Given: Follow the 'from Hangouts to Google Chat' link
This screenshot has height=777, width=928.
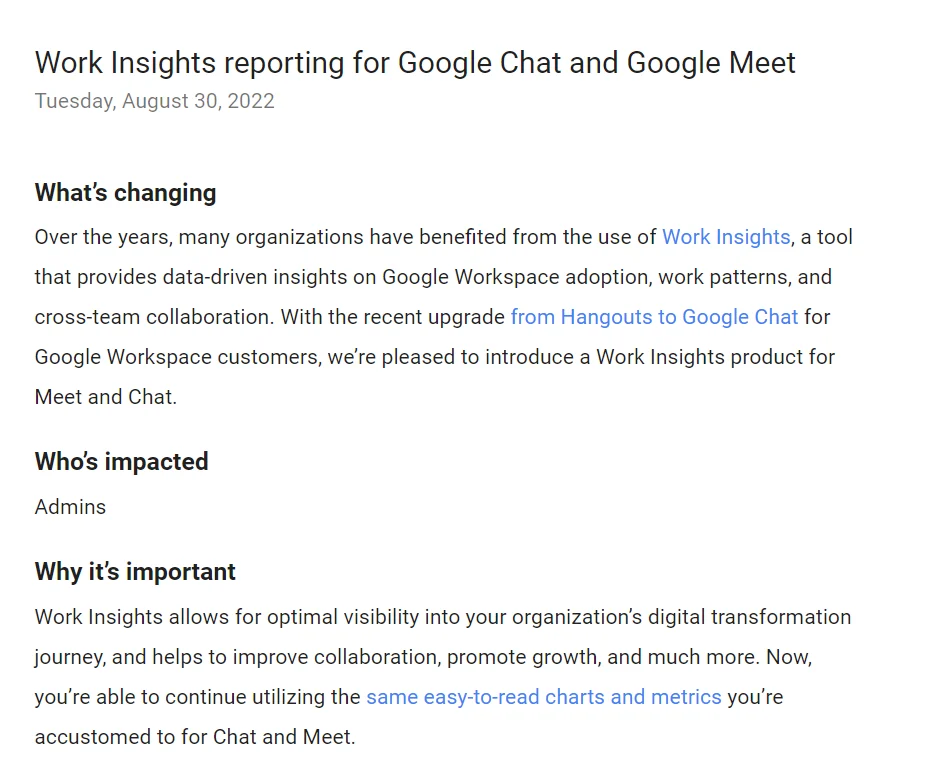Looking at the screenshot, I should [654, 317].
